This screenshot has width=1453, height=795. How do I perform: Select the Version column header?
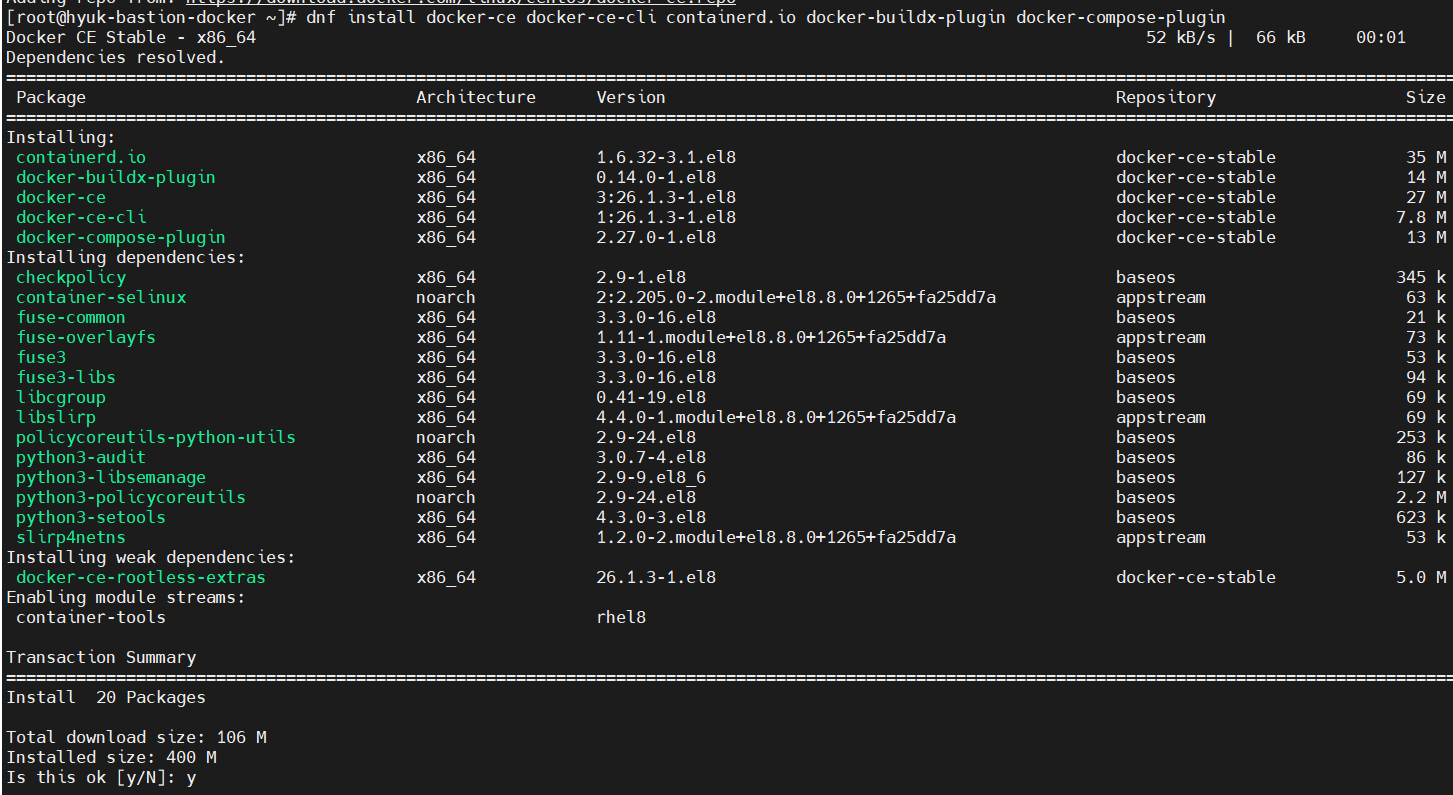(630, 97)
